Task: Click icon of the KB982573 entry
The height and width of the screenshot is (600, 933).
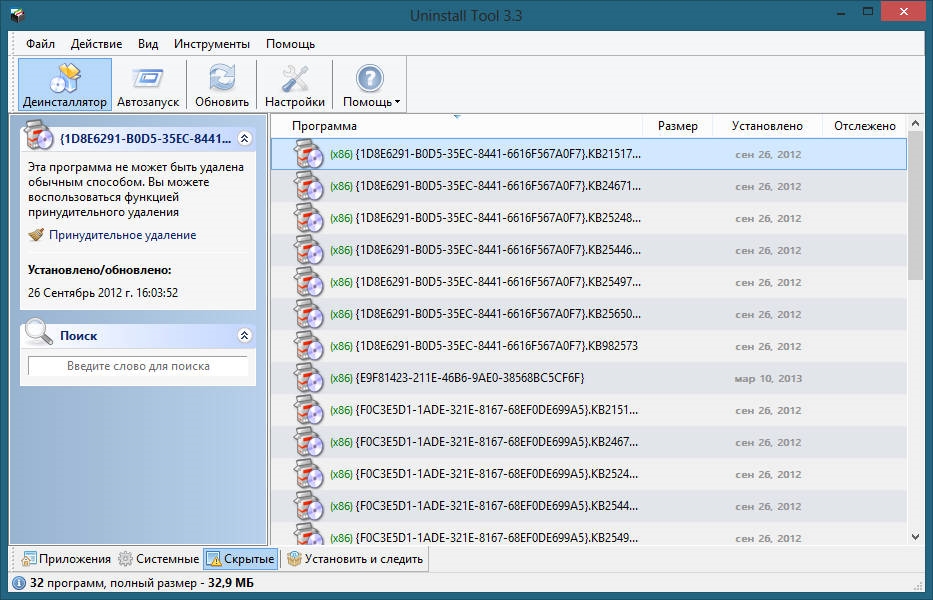Action: pos(309,346)
